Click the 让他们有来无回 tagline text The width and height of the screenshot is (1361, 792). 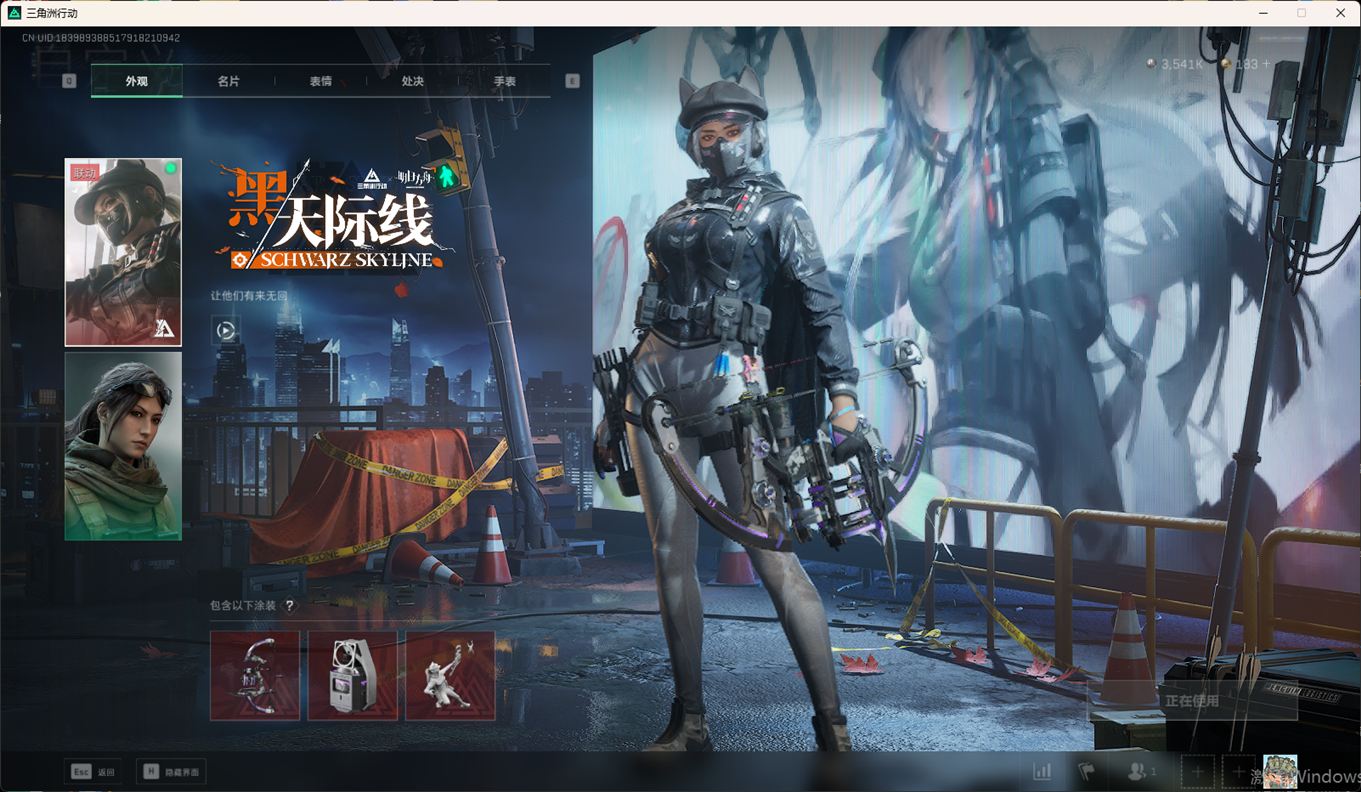point(249,296)
